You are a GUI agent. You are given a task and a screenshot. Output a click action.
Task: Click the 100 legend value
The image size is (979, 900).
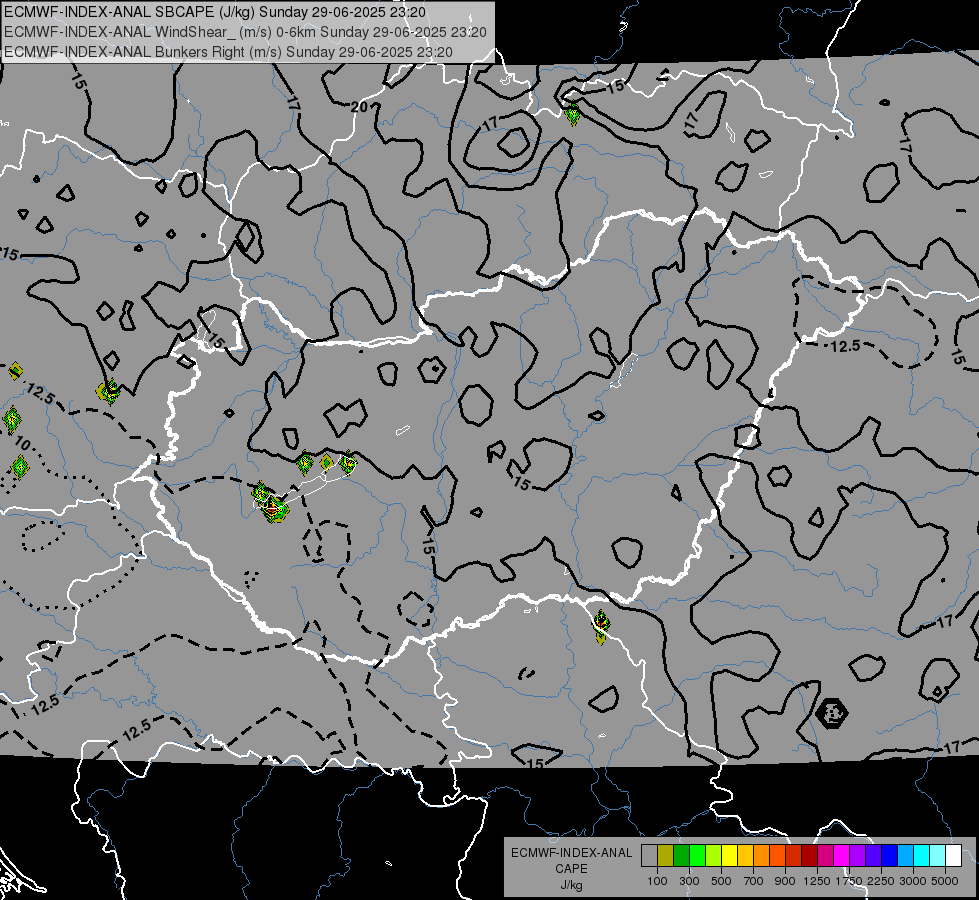click(x=657, y=881)
